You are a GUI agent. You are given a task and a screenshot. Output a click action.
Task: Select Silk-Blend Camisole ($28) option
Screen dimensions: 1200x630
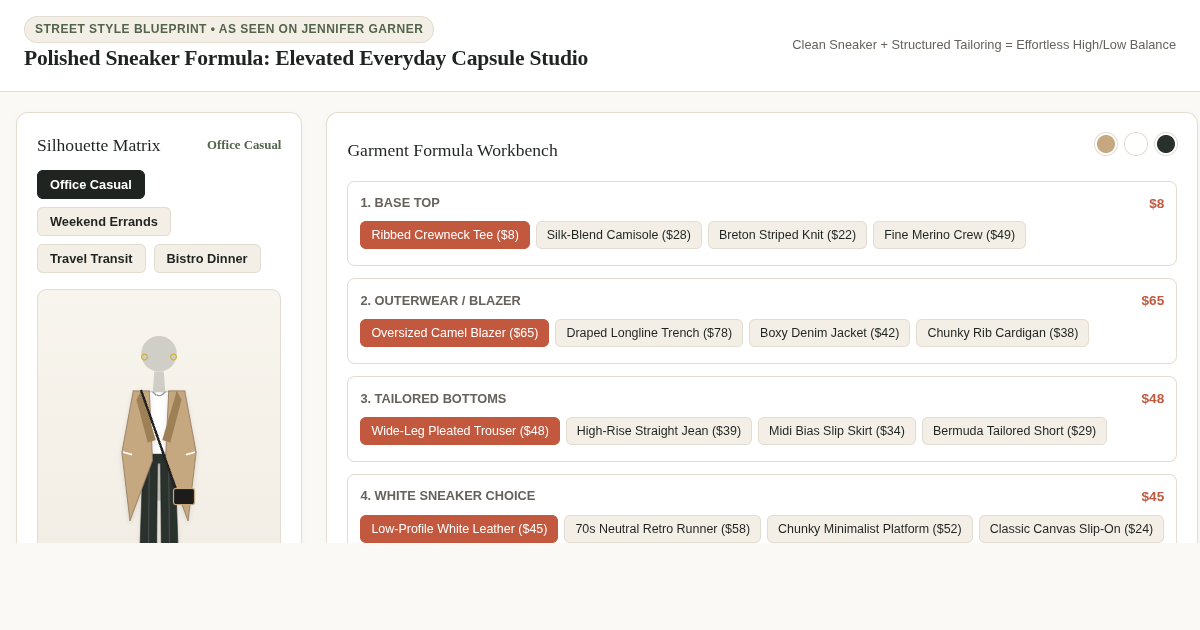pyautogui.click(x=619, y=235)
